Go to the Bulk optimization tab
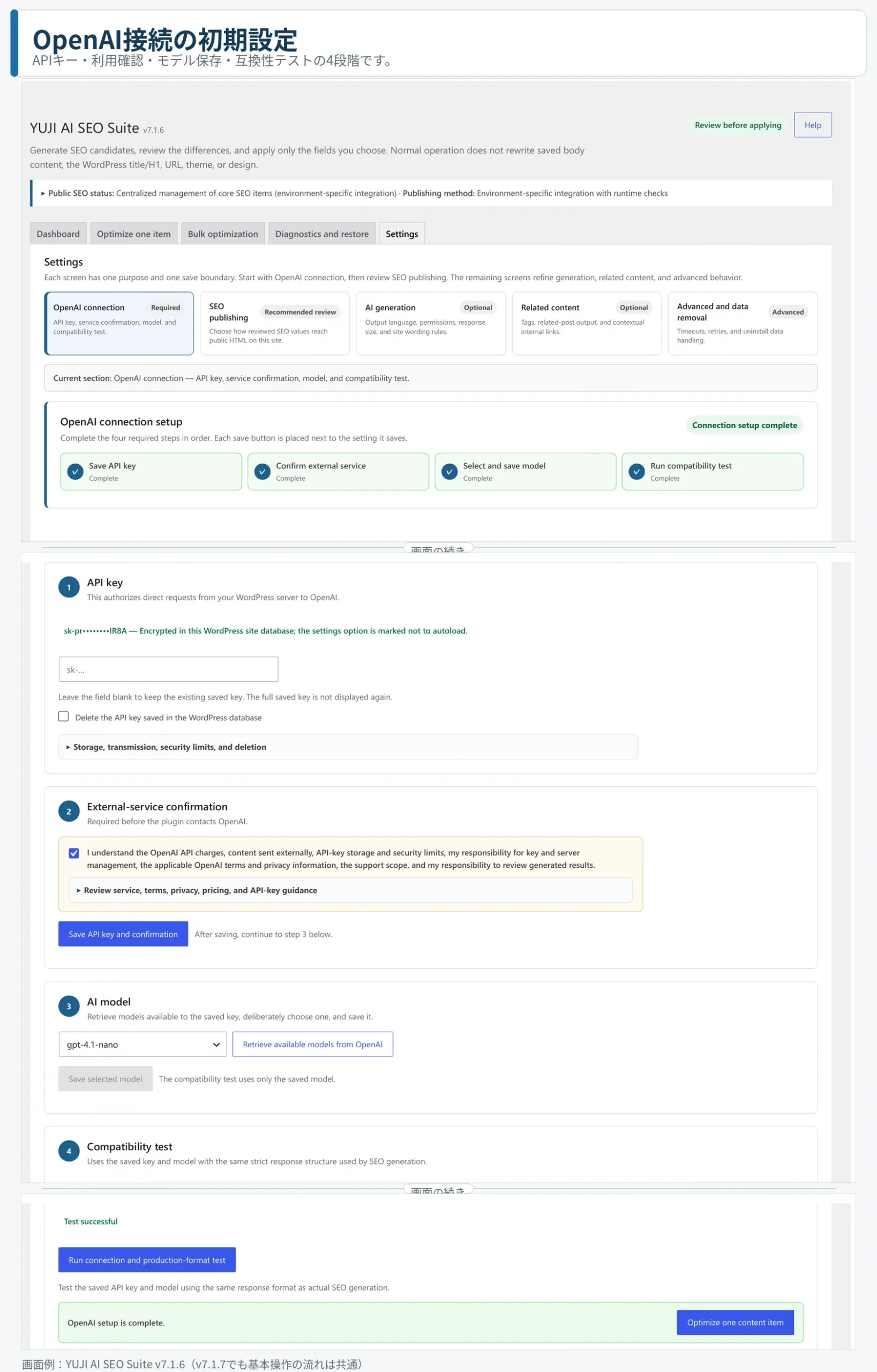 coord(223,234)
